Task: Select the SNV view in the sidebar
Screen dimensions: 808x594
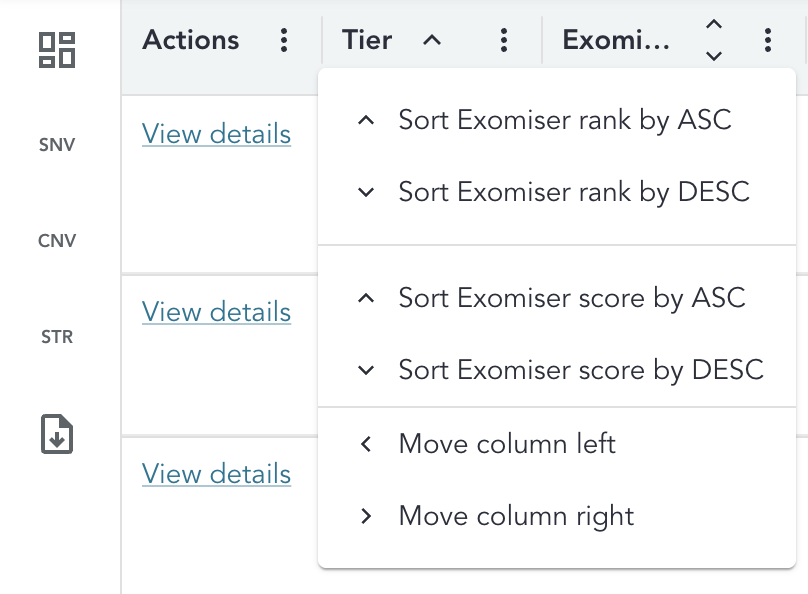Action: pos(57,144)
